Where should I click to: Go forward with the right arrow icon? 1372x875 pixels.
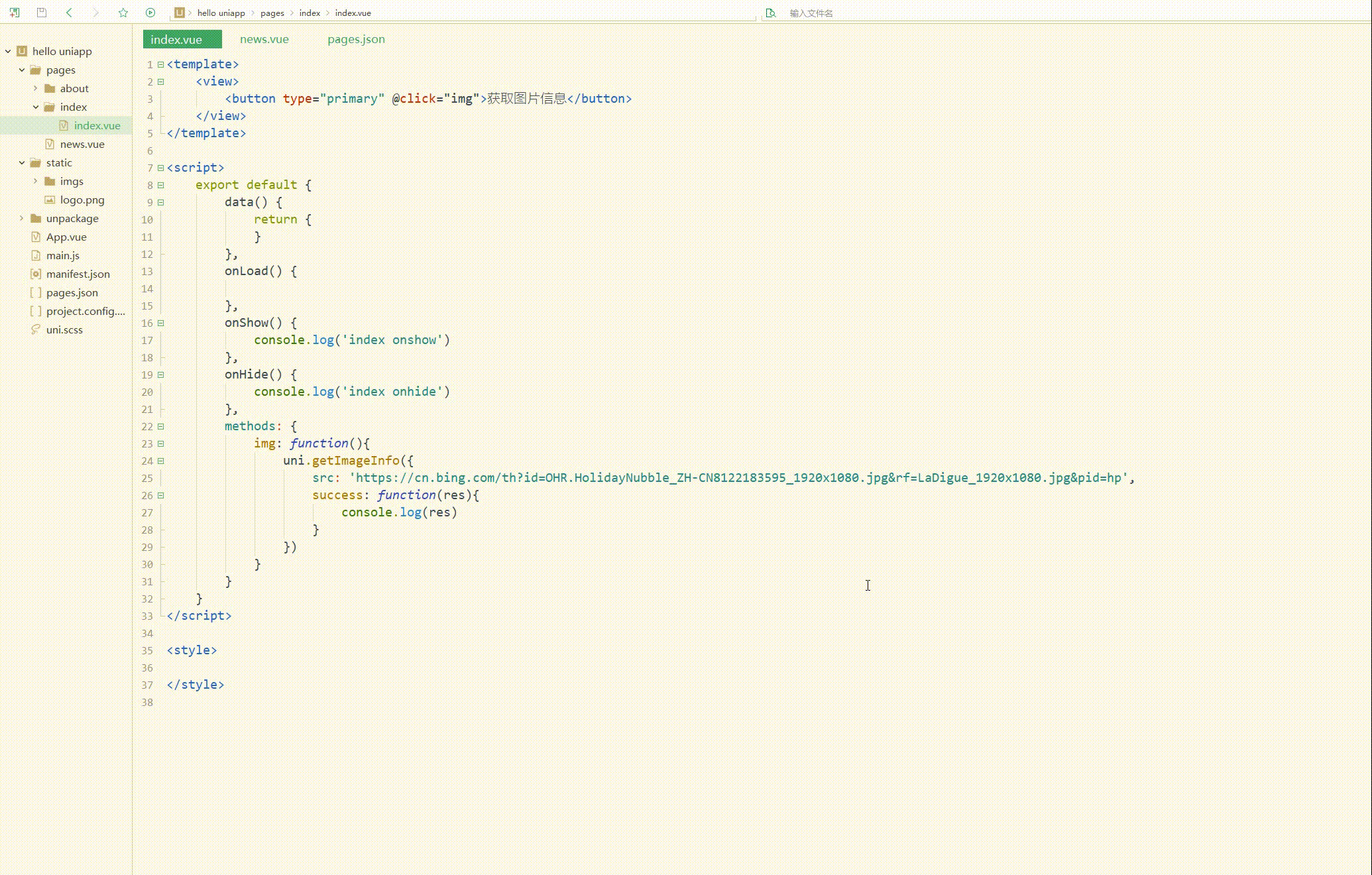pyautogui.click(x=95, y=13)
